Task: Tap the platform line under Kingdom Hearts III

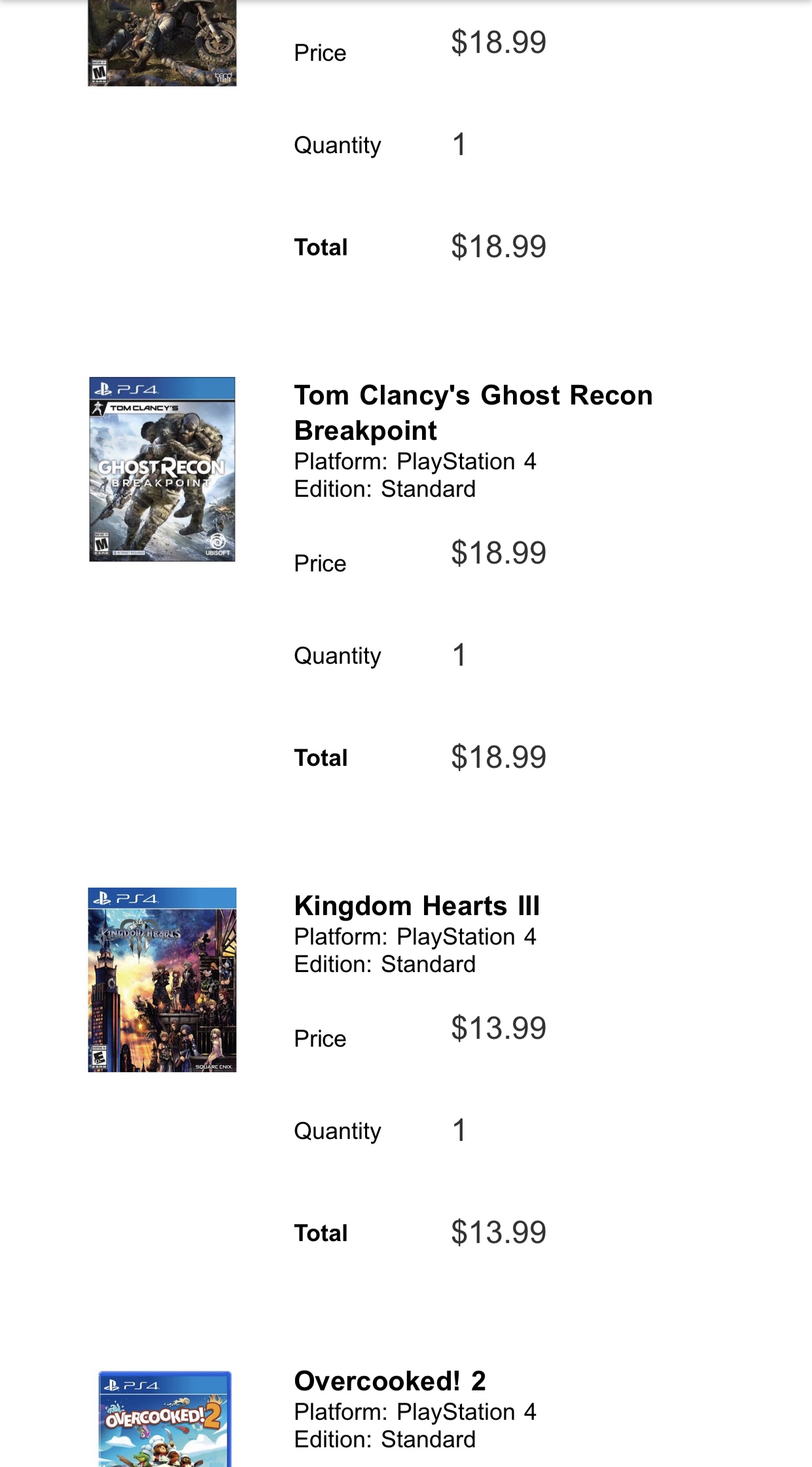Action: [415, 937]
